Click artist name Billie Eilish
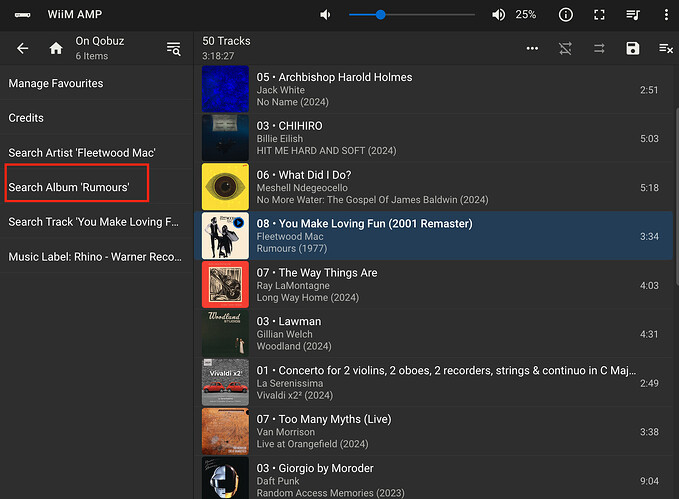 280,139
